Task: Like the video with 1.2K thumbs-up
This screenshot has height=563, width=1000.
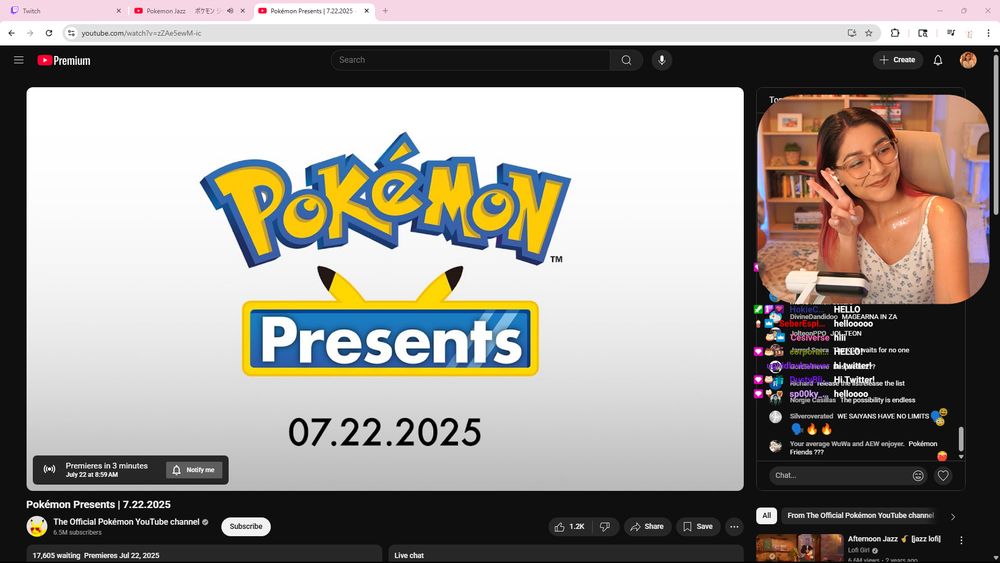Action: click(570, 527)
